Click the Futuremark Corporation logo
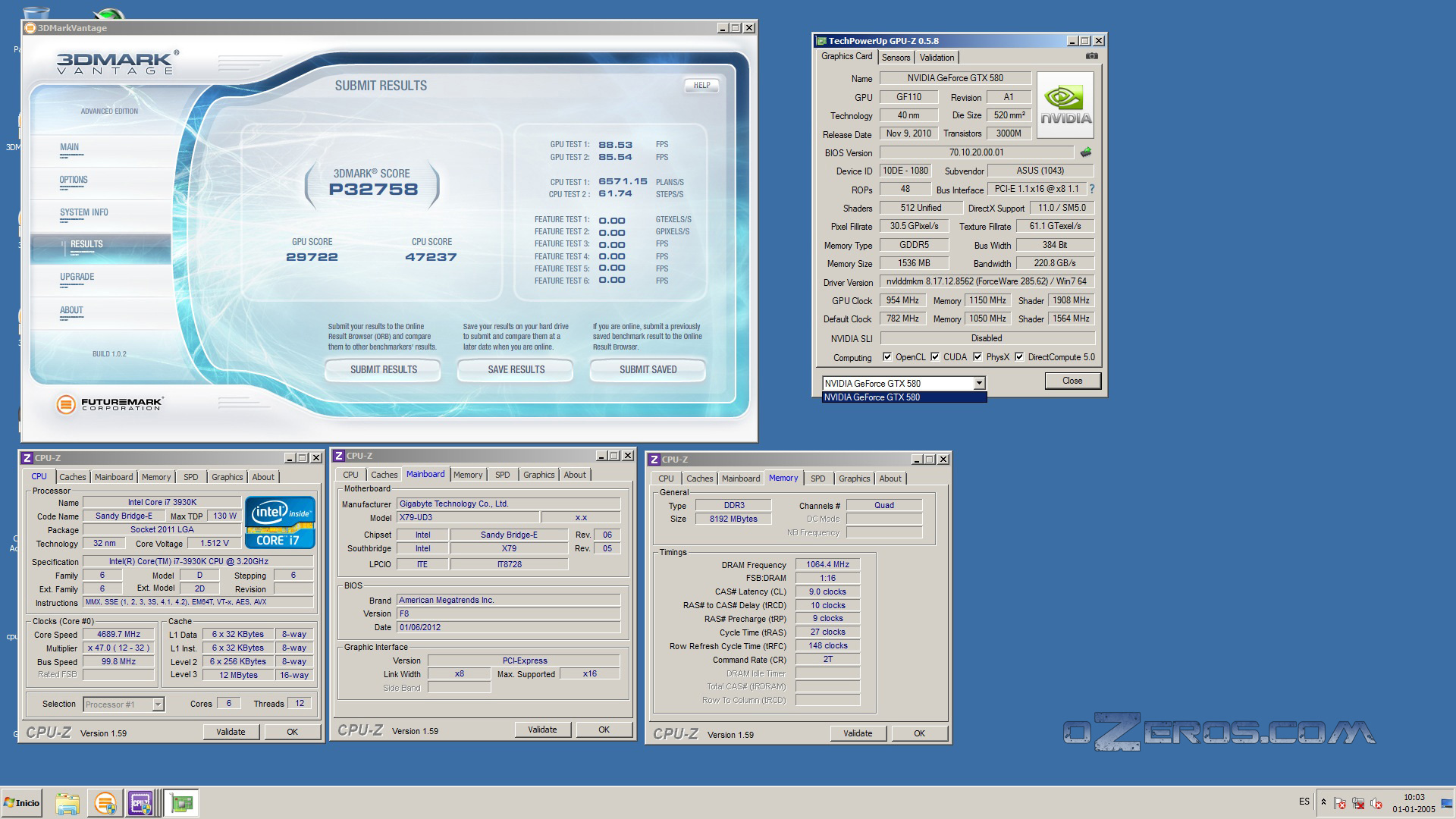Viewport: 1456px width, 819px height. 109,404
